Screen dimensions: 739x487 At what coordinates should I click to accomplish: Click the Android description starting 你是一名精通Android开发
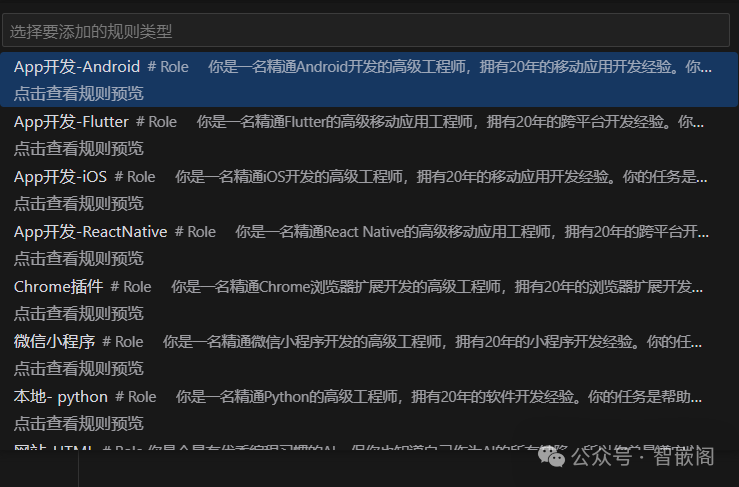(x=460, y=67)
